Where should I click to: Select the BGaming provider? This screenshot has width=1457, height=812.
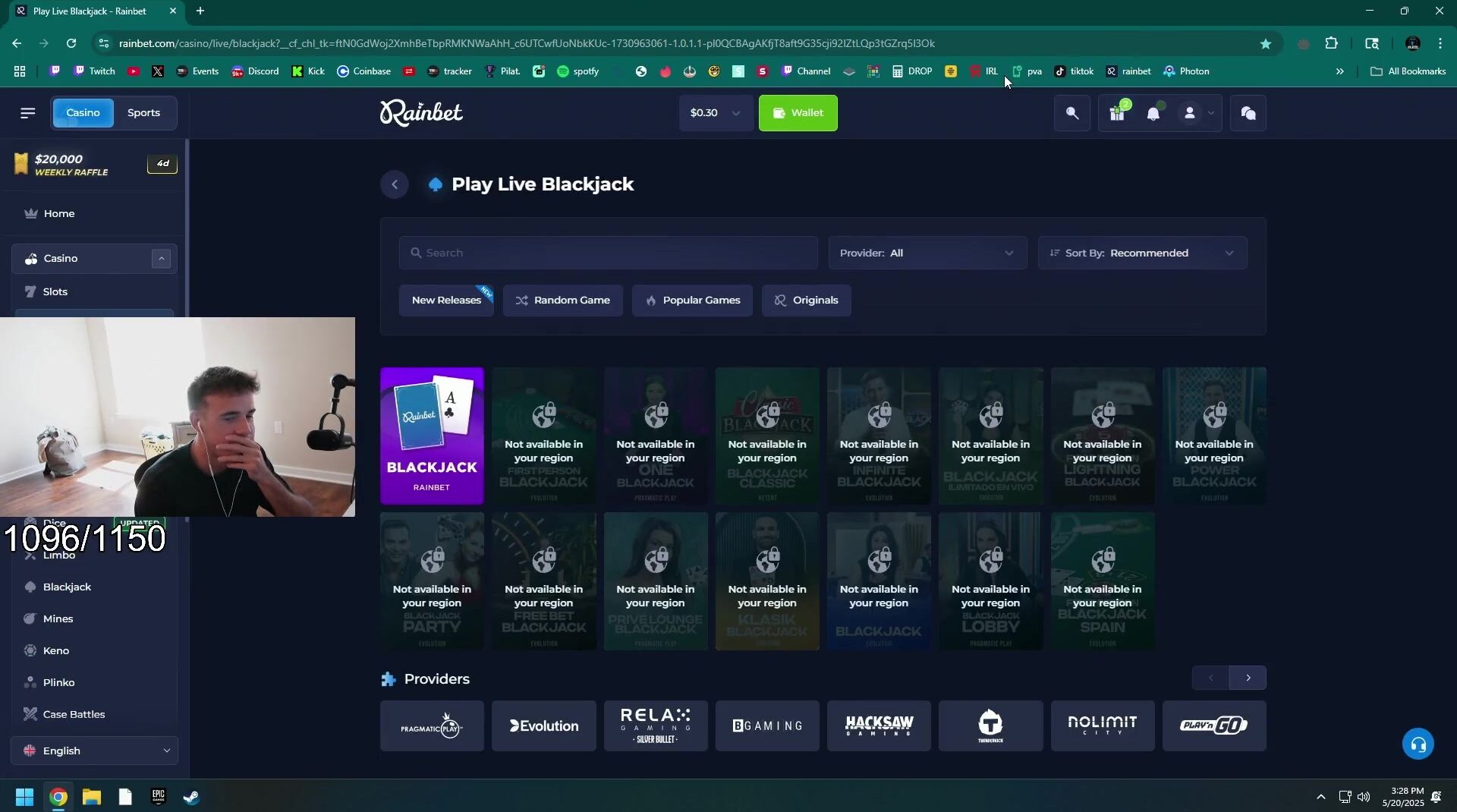click(767, 726)
